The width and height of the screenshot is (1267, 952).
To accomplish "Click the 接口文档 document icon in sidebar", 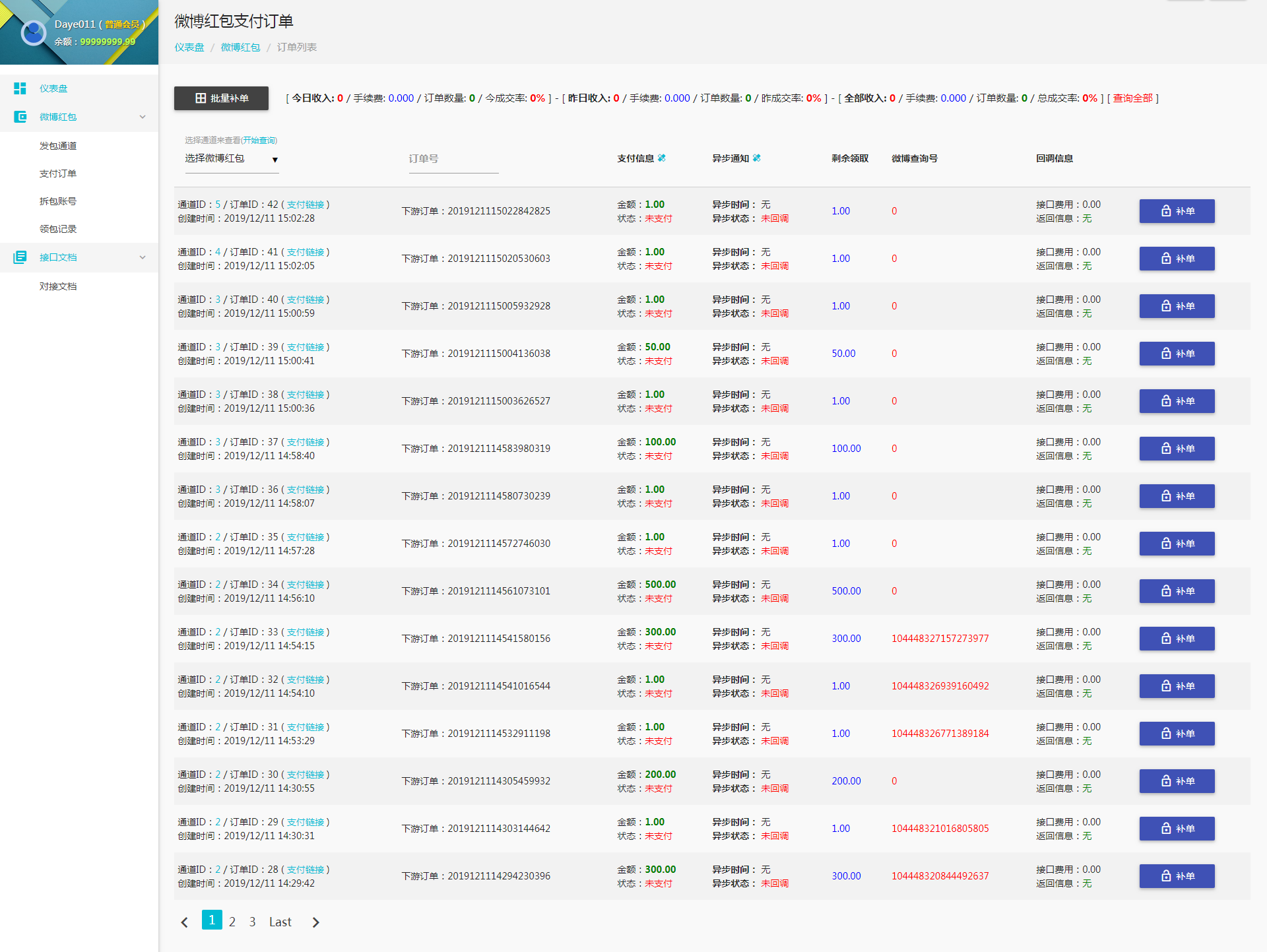I will coord(20,257).
